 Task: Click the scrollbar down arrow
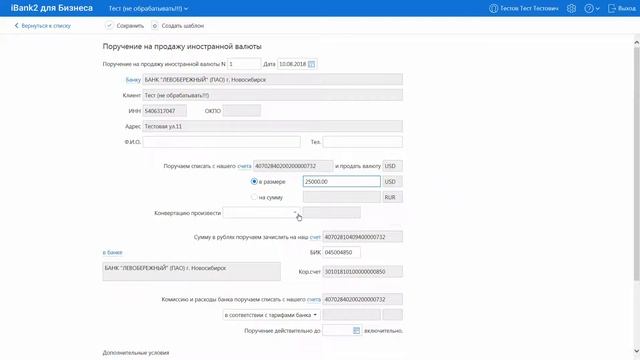click(636, 351)
